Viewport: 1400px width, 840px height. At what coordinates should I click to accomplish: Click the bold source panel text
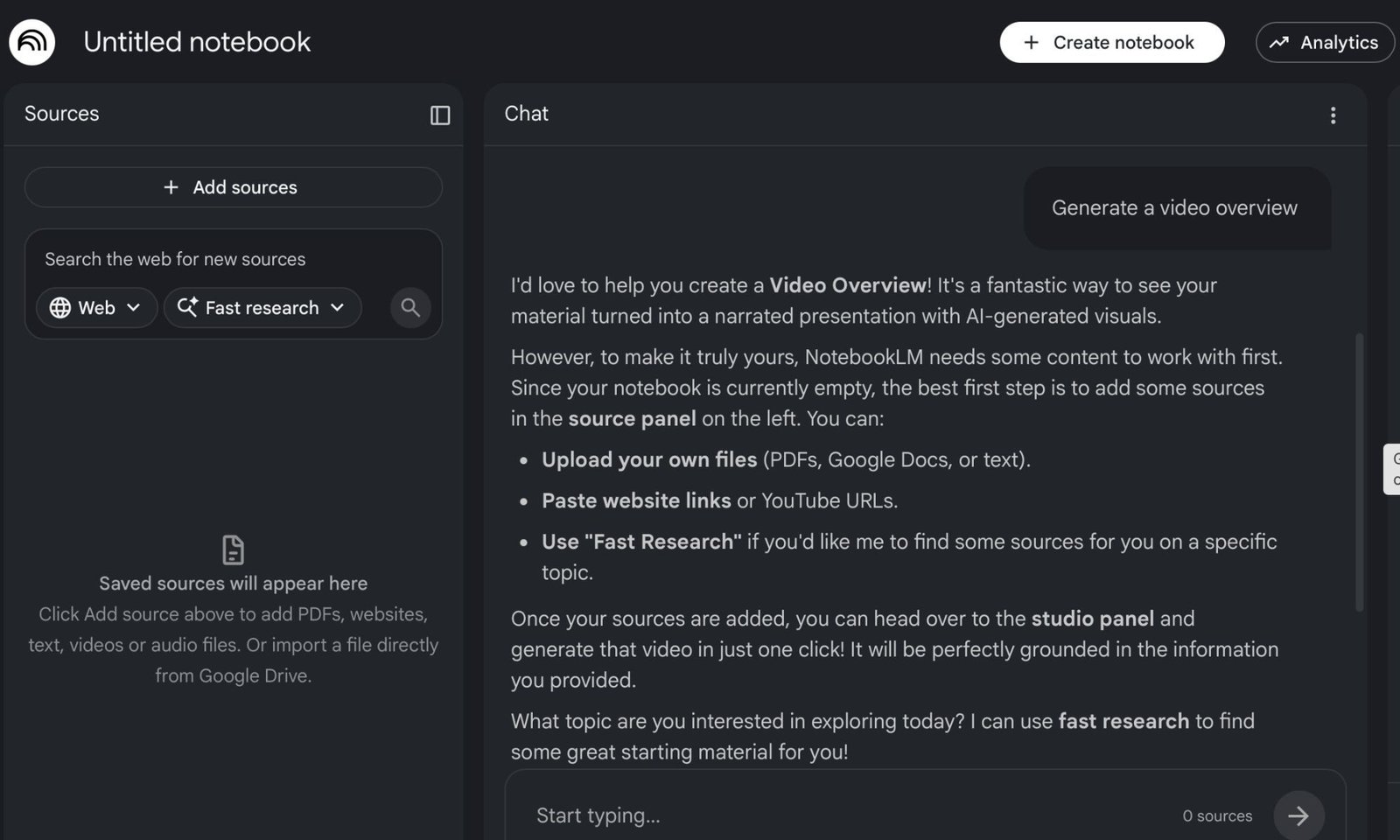pos(632,419)
